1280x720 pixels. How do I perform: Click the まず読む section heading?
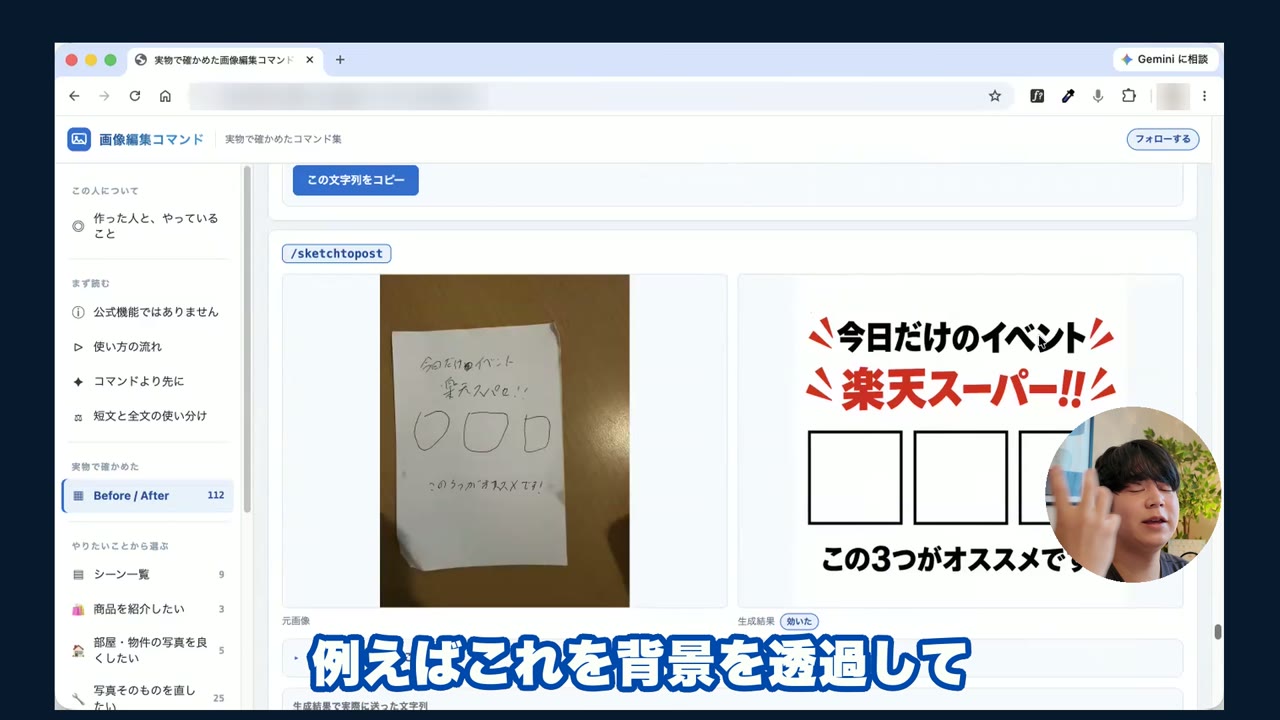91,284
